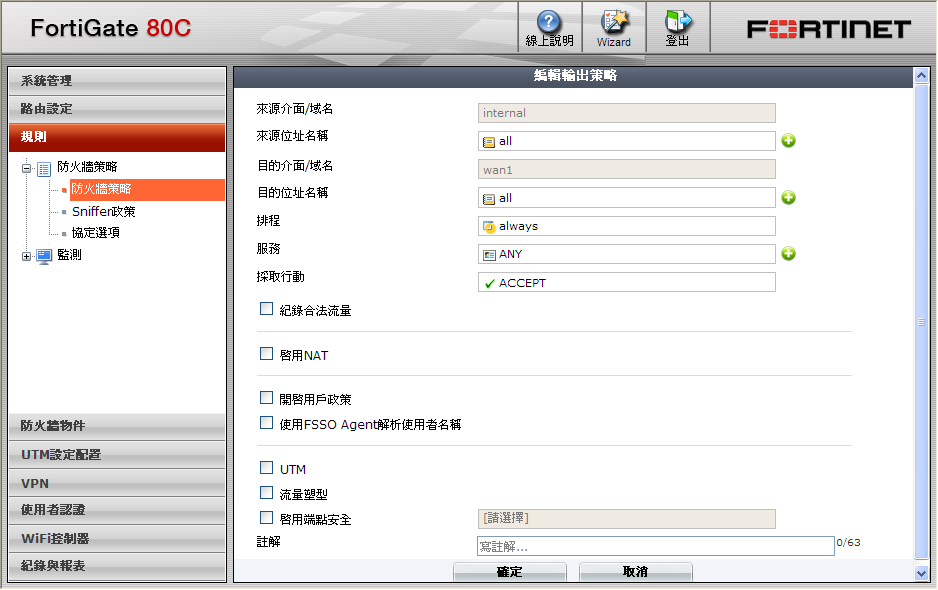Image resolution: width=938 pixels, height=590 pixels.
Task: Click the green check icon beside ACCEPT
Action: click(489, 283)
